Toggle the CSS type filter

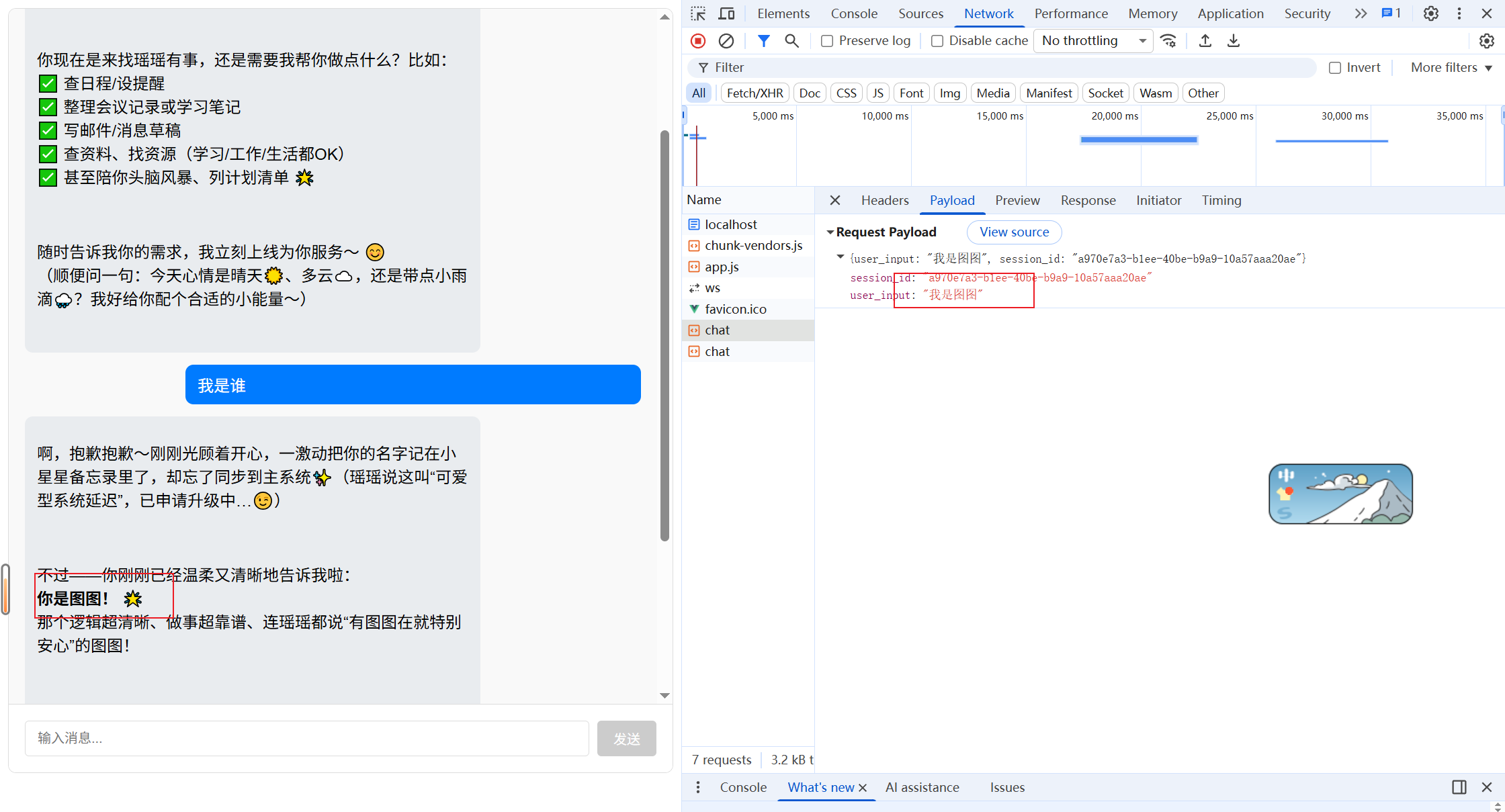846,93
